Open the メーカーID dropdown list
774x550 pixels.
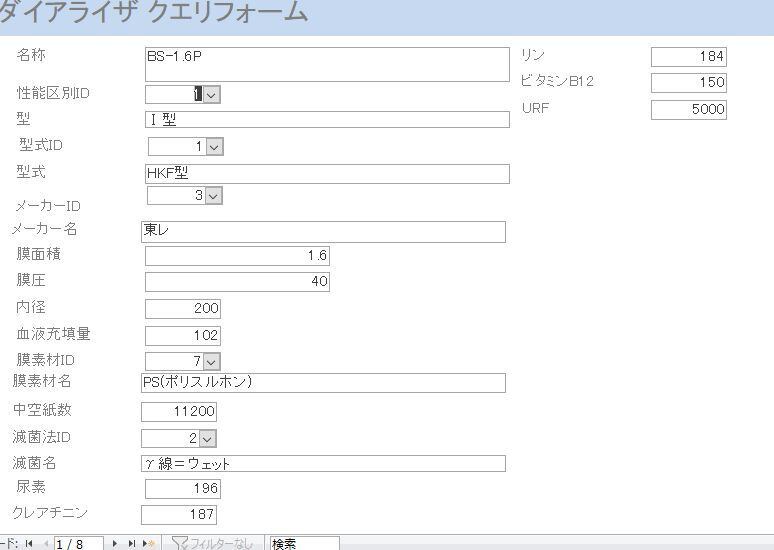point(213,196)
